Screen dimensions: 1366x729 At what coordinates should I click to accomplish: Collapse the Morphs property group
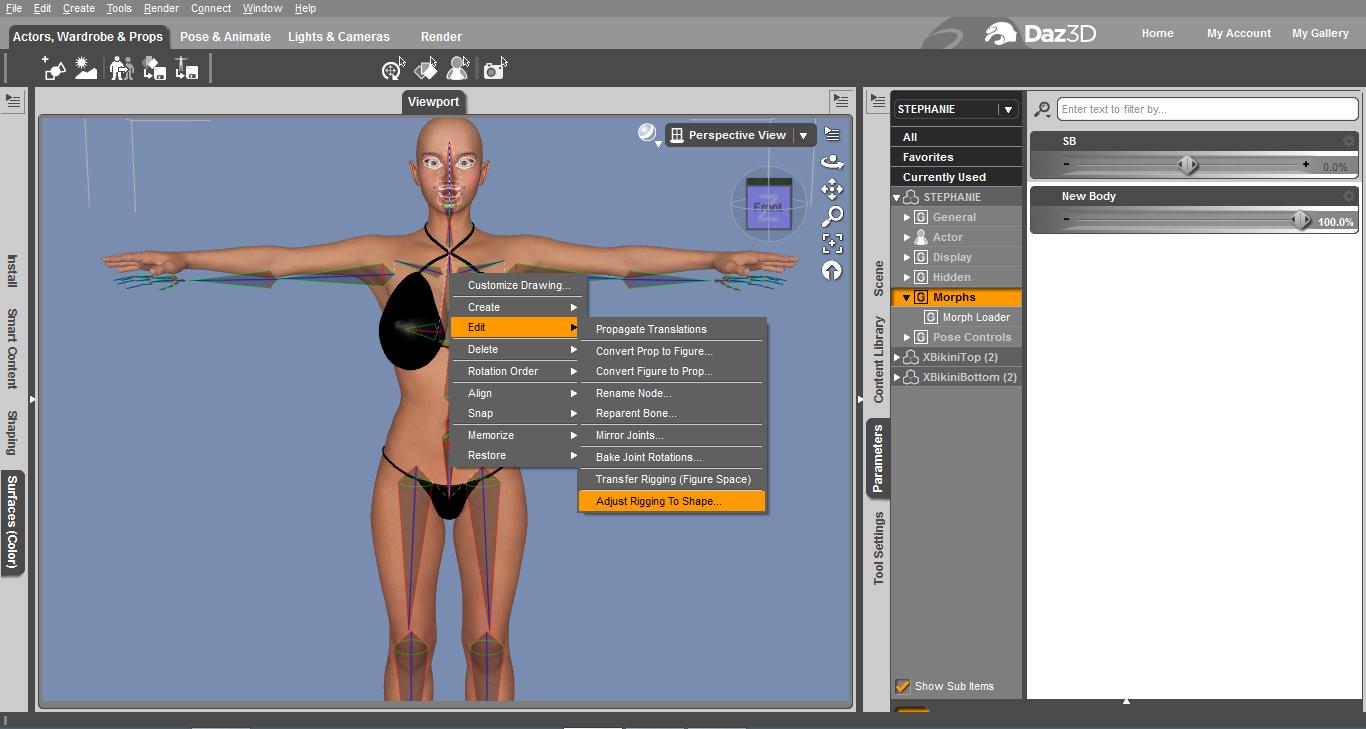(x=907, y=297)
